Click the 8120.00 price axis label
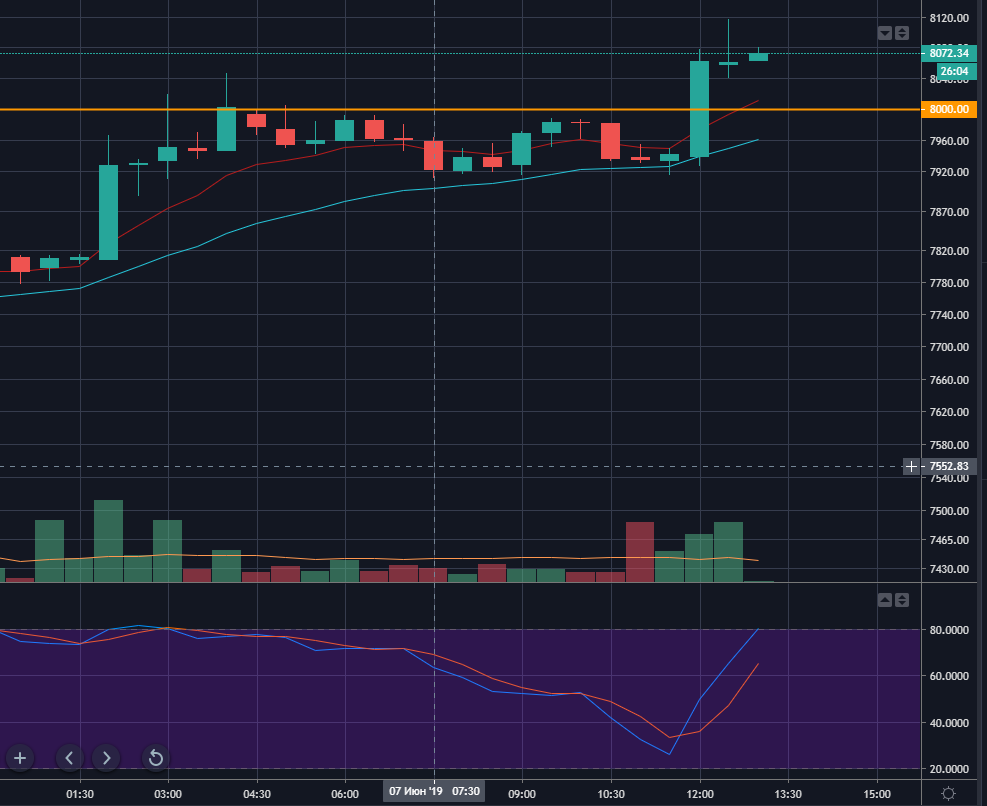This screenshot has width=987, height=806. point(949,18)
